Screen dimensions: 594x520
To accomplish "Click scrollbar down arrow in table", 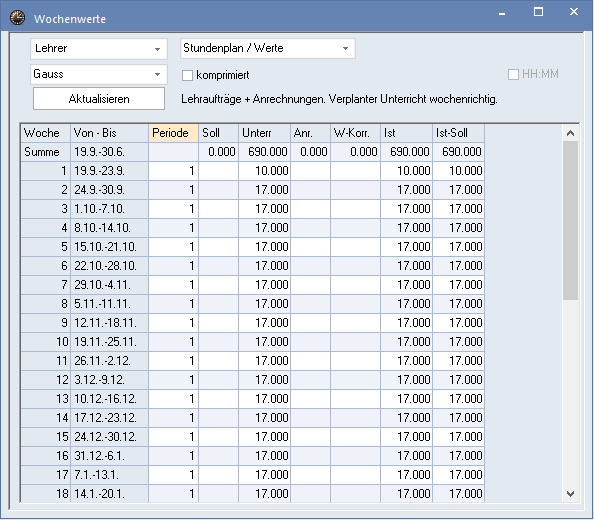I will [x=571, y=494].
